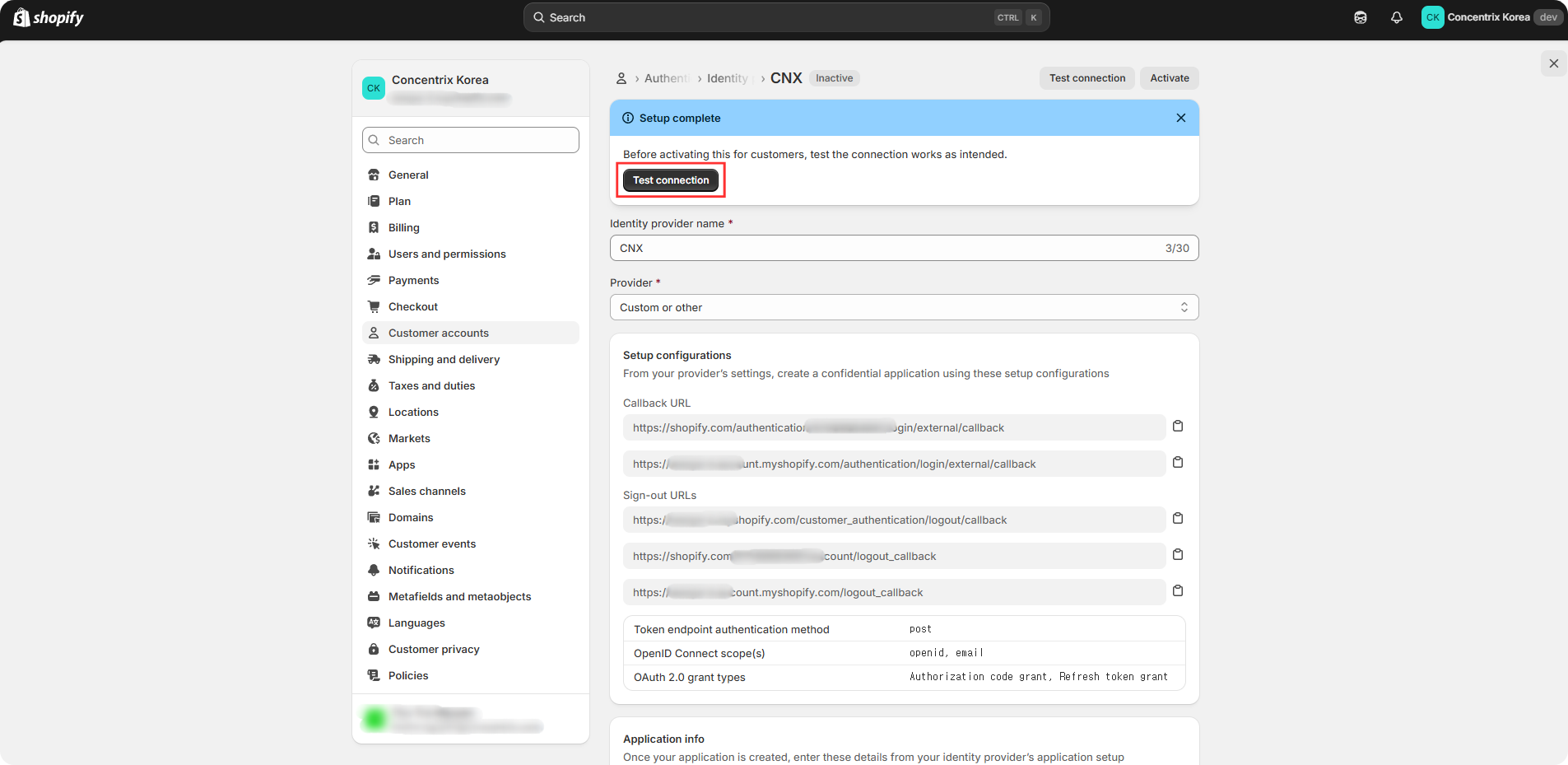Focus the top Search bar
The image size is (1568, 765).
point(786,17)
